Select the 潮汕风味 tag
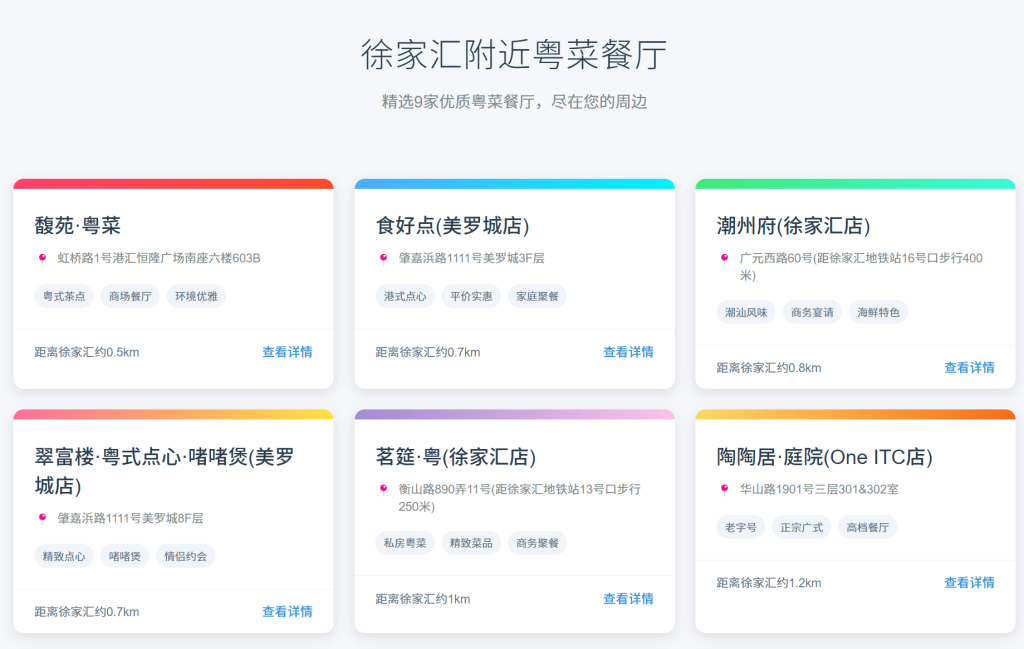The image size is (1024, 649). pyautogui.click(x=746, y=313)
